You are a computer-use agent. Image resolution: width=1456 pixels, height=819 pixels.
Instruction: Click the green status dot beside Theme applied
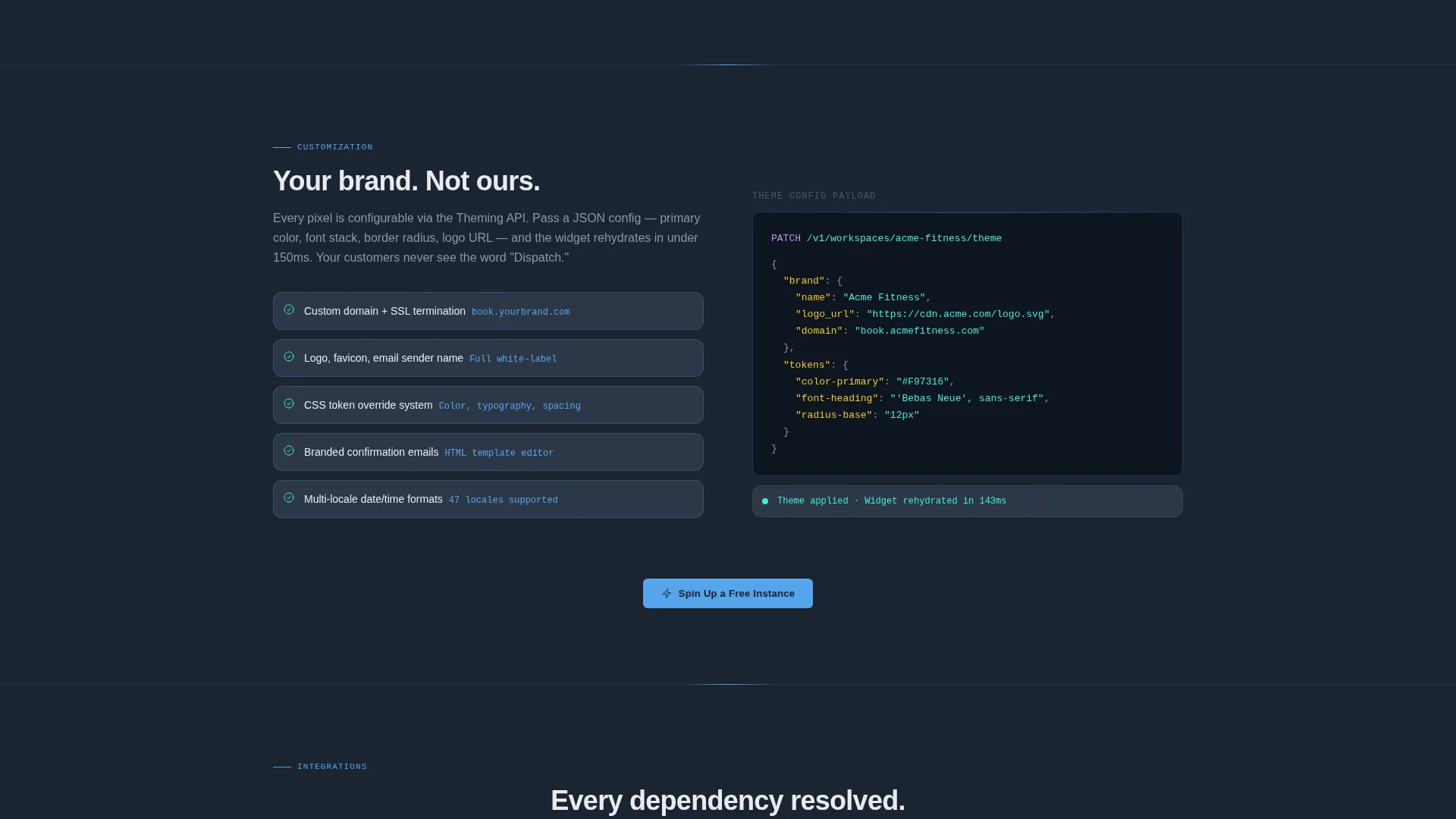pos(765,501)
